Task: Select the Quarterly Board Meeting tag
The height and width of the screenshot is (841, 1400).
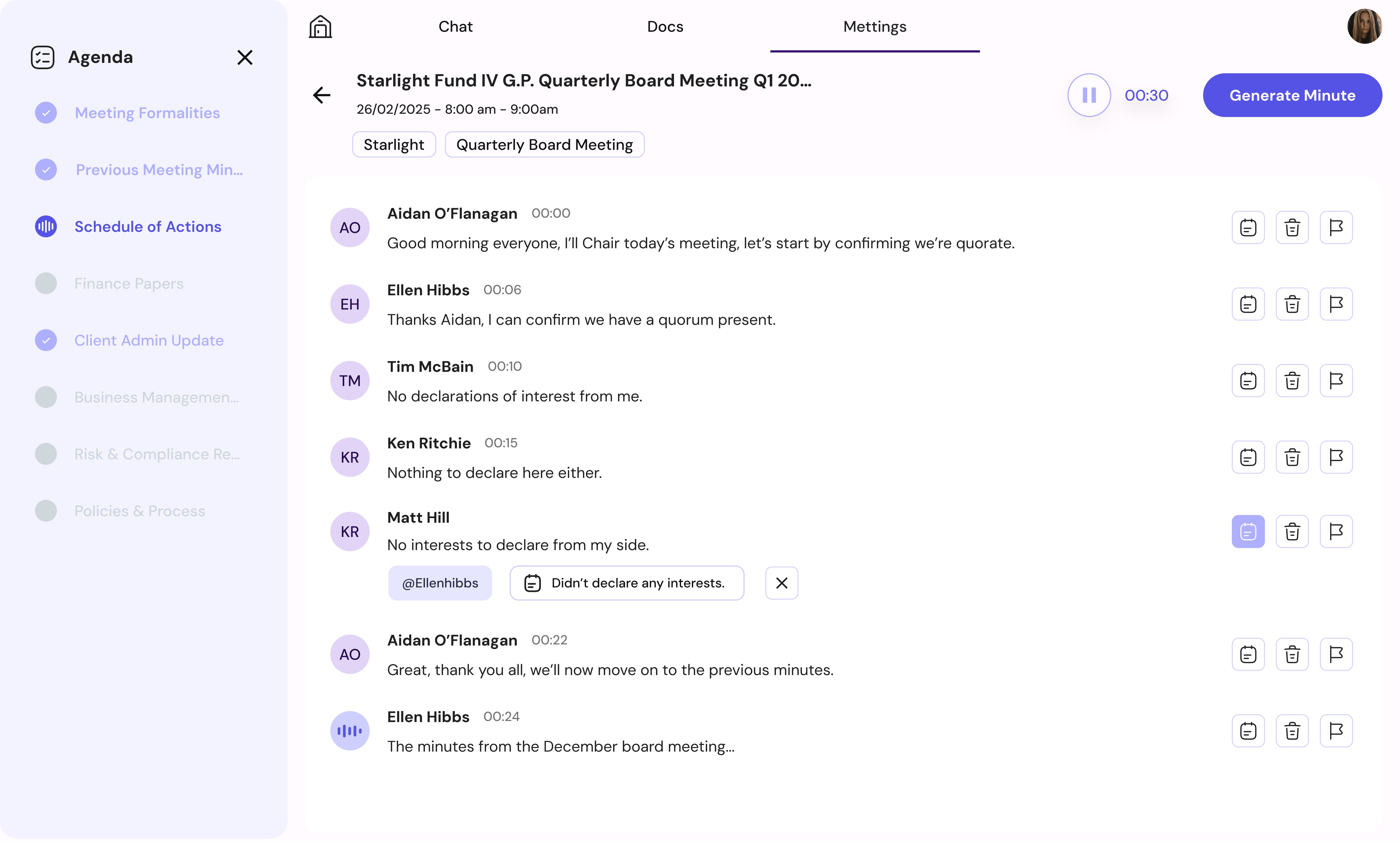Action: [x=545, y=145]
